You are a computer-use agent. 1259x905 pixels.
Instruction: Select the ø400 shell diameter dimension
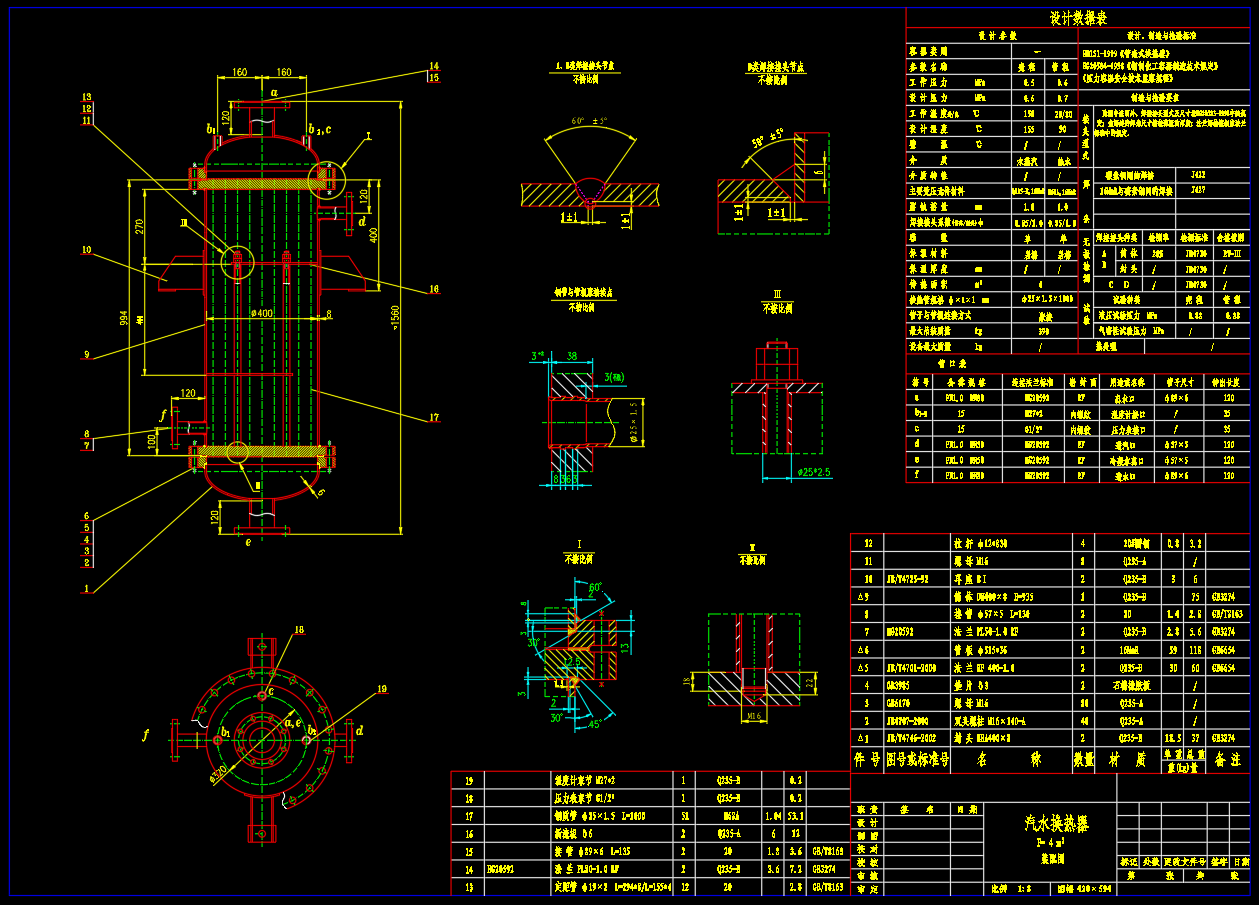coord(261,314)
